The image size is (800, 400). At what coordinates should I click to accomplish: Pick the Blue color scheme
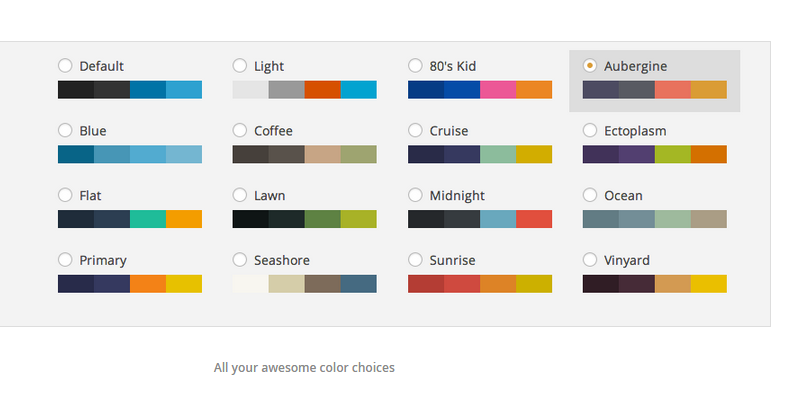pyautogui.click(x=65, y=131)
